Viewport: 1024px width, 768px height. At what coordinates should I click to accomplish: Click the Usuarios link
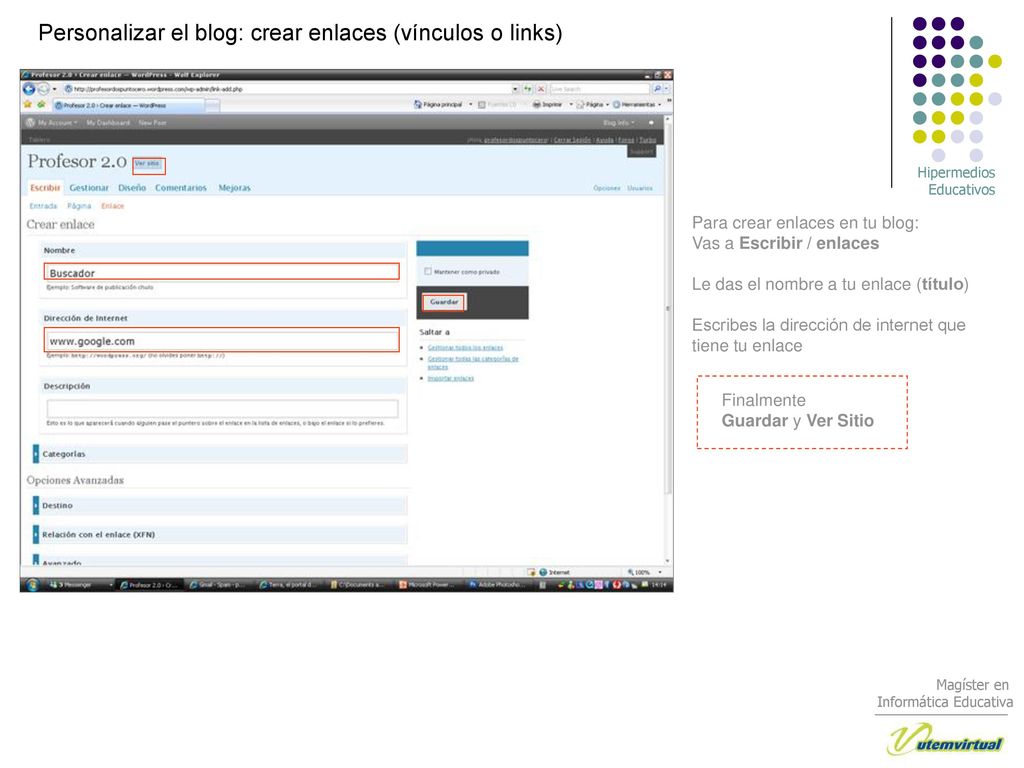(x=640, y=188)
